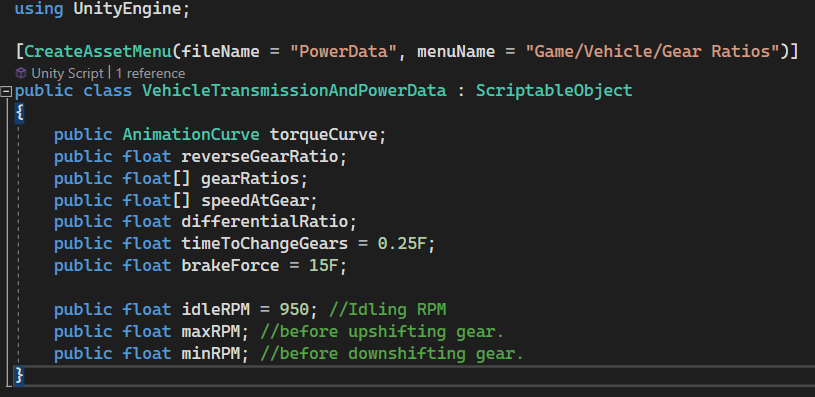Click the menuName parameter in the attribute
Screen dimensions: 815x397
tap(456, 52)
